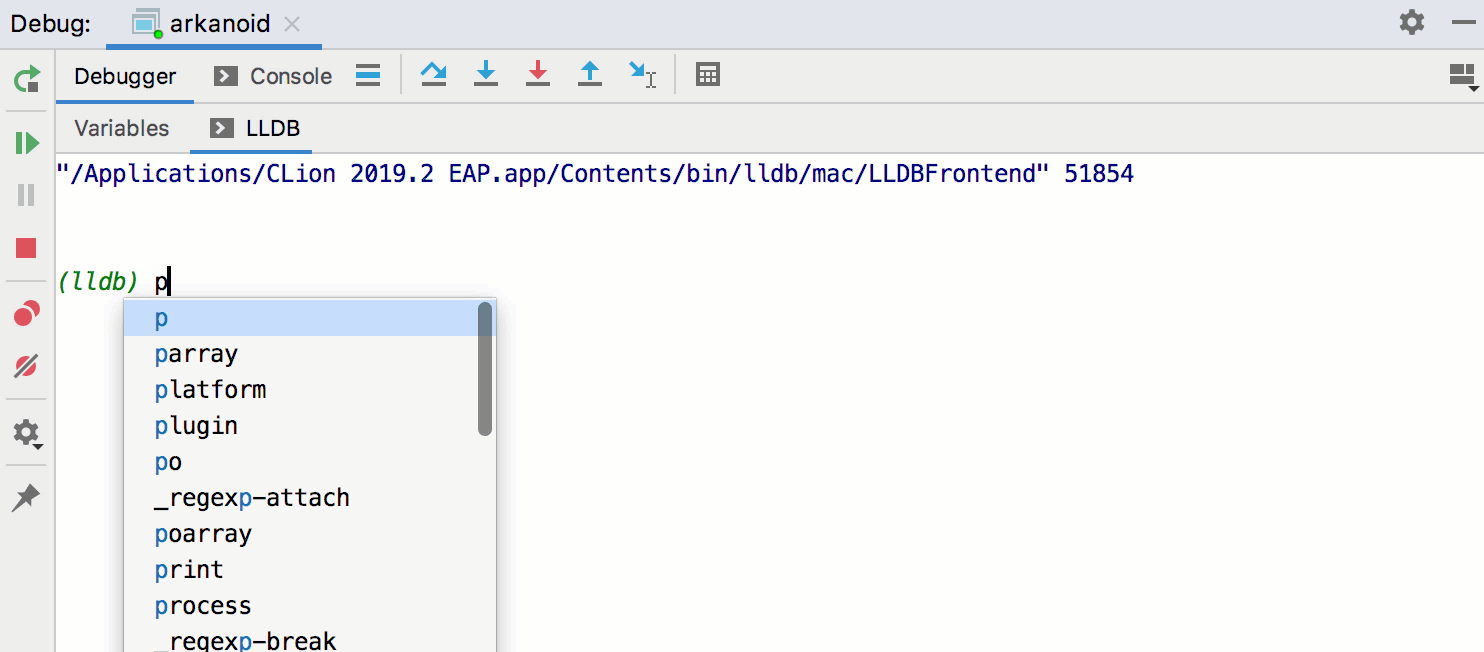
Task: Select 'parray' from the completion popup
Action: 196,353
